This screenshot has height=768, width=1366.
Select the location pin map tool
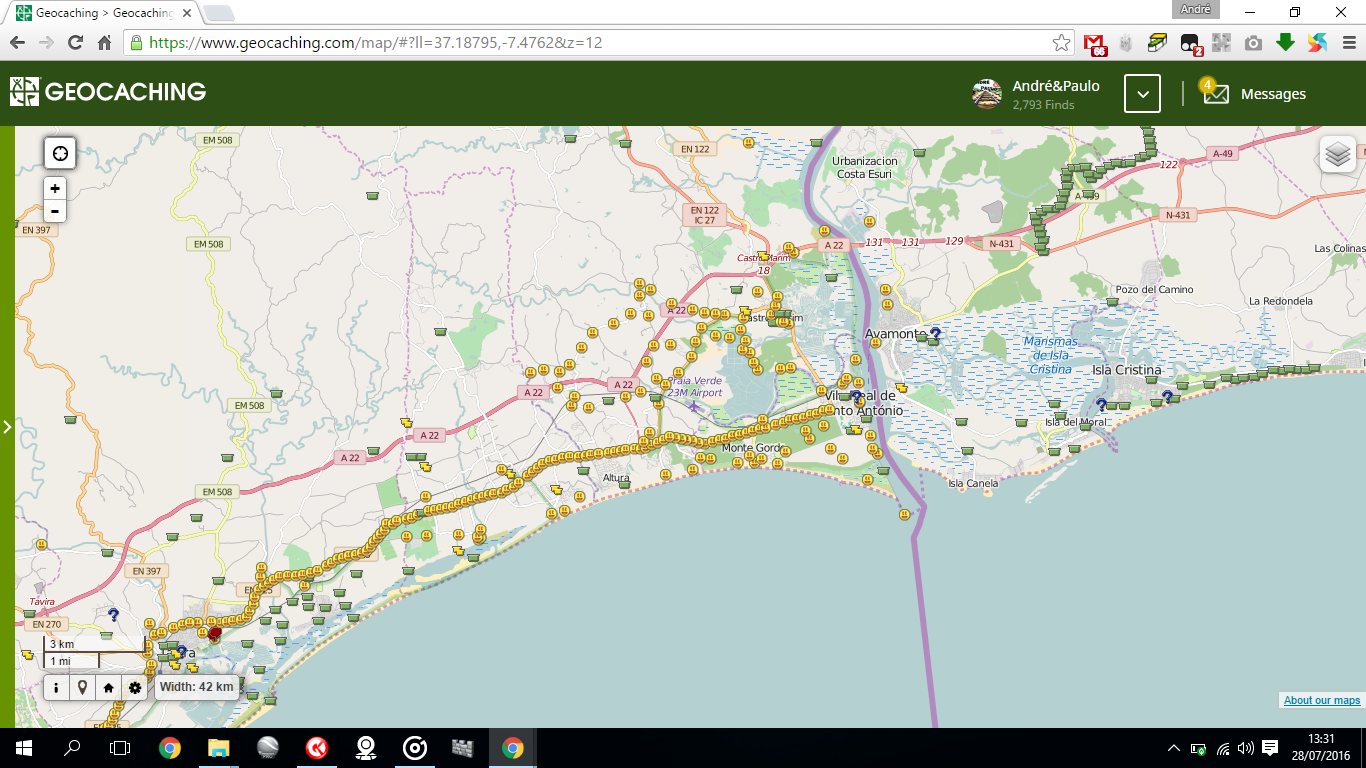click(x=82, y=687)
